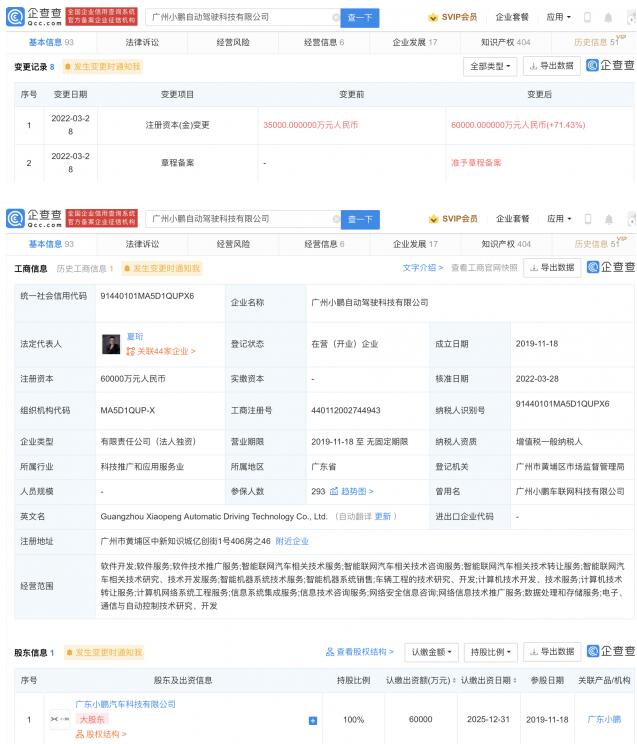Click 查一下 search button above 变更记录
Viewport: 637px width, 744px height.
pyautogui.click(x=360, y=18)
